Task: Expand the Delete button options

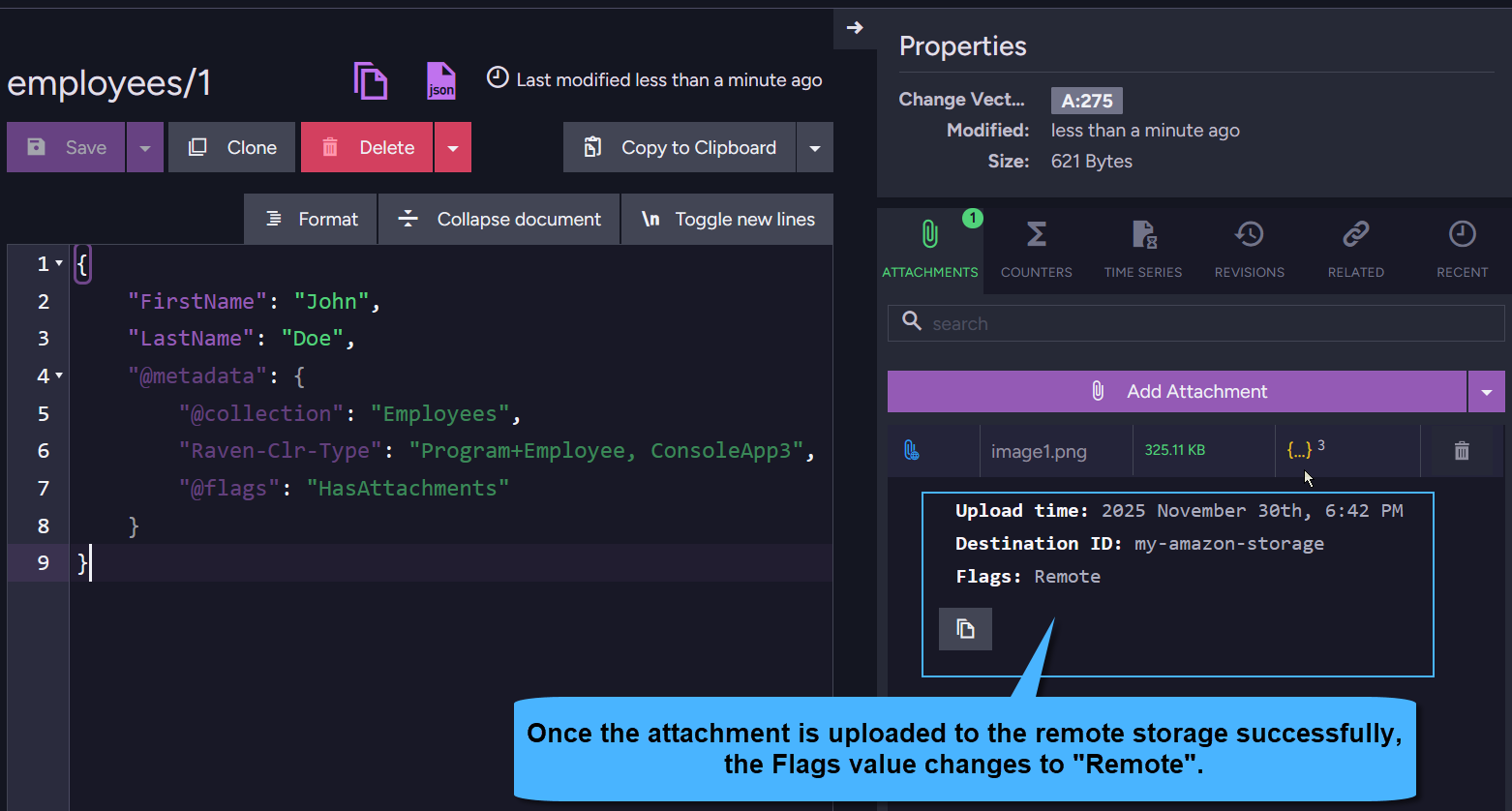Action: tap(452, 147)
